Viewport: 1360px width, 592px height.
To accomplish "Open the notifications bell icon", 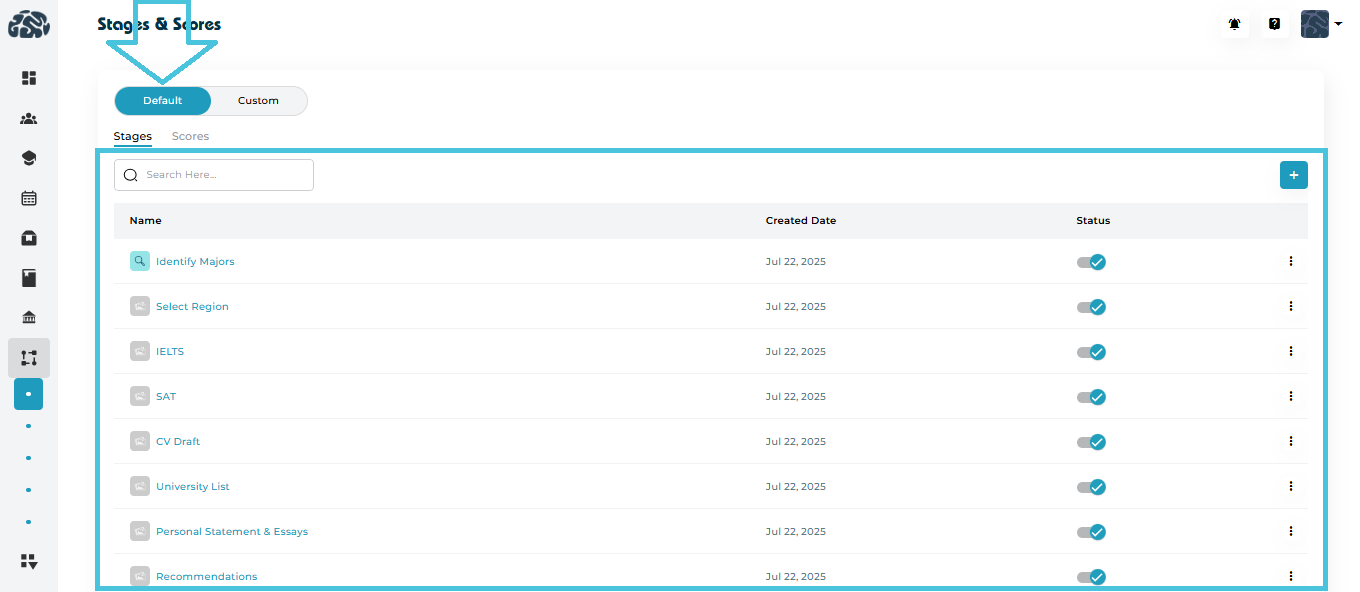I will [x=1235, y=24].
